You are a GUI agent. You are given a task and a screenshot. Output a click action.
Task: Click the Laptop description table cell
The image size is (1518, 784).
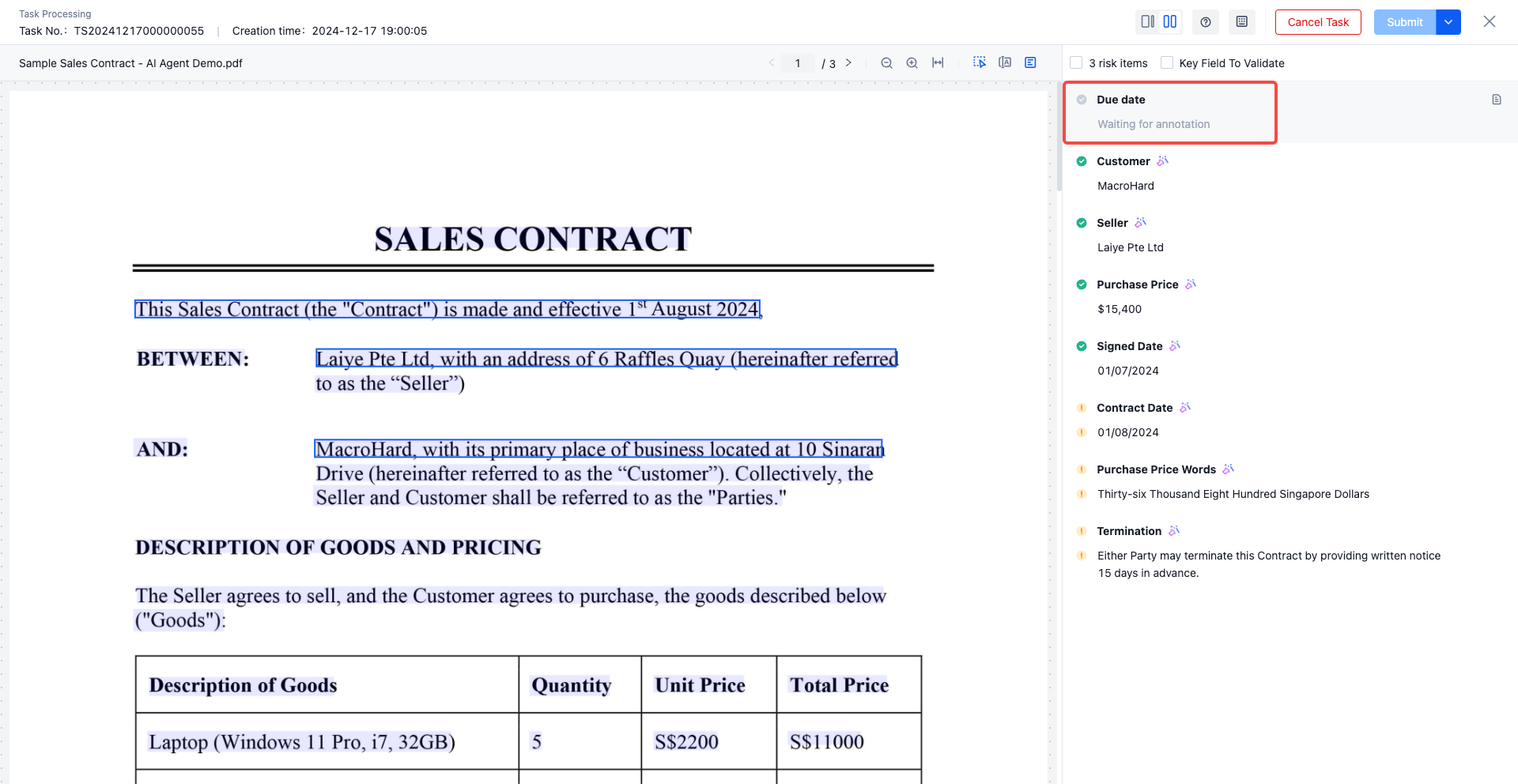point(327,741)
